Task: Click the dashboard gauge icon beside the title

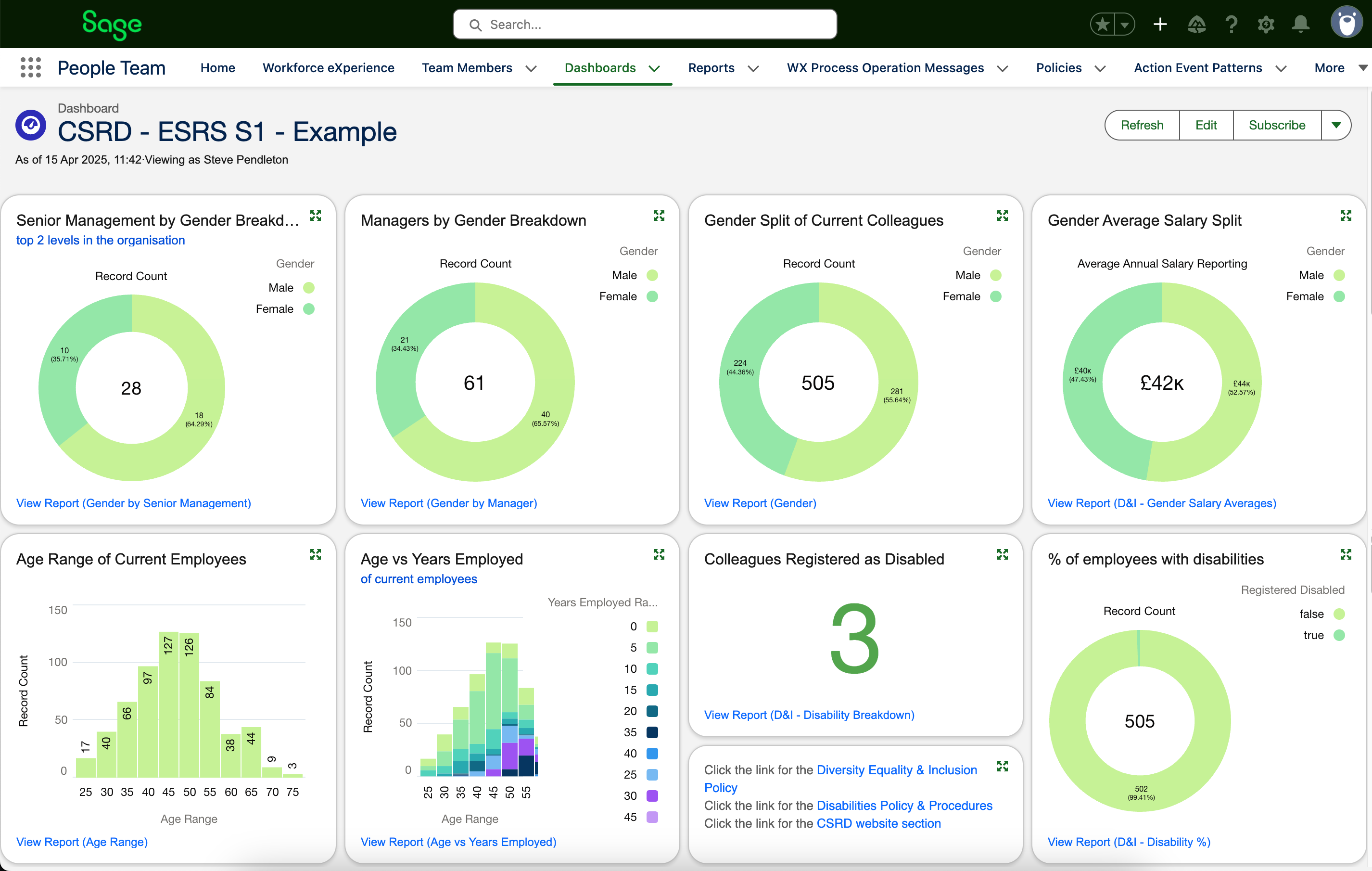Action: click(x=31, y=125)
